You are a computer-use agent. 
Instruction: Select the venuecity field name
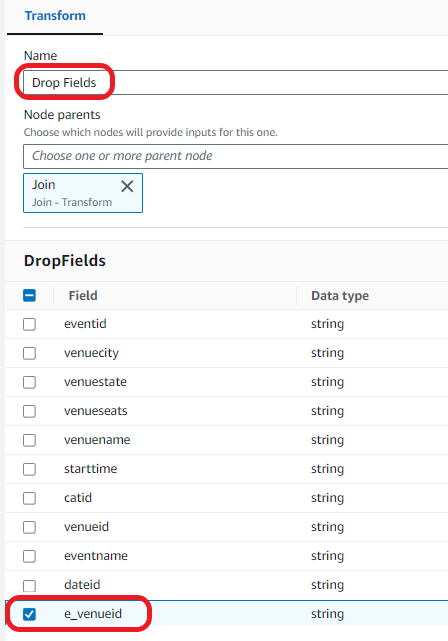(92, 353)
